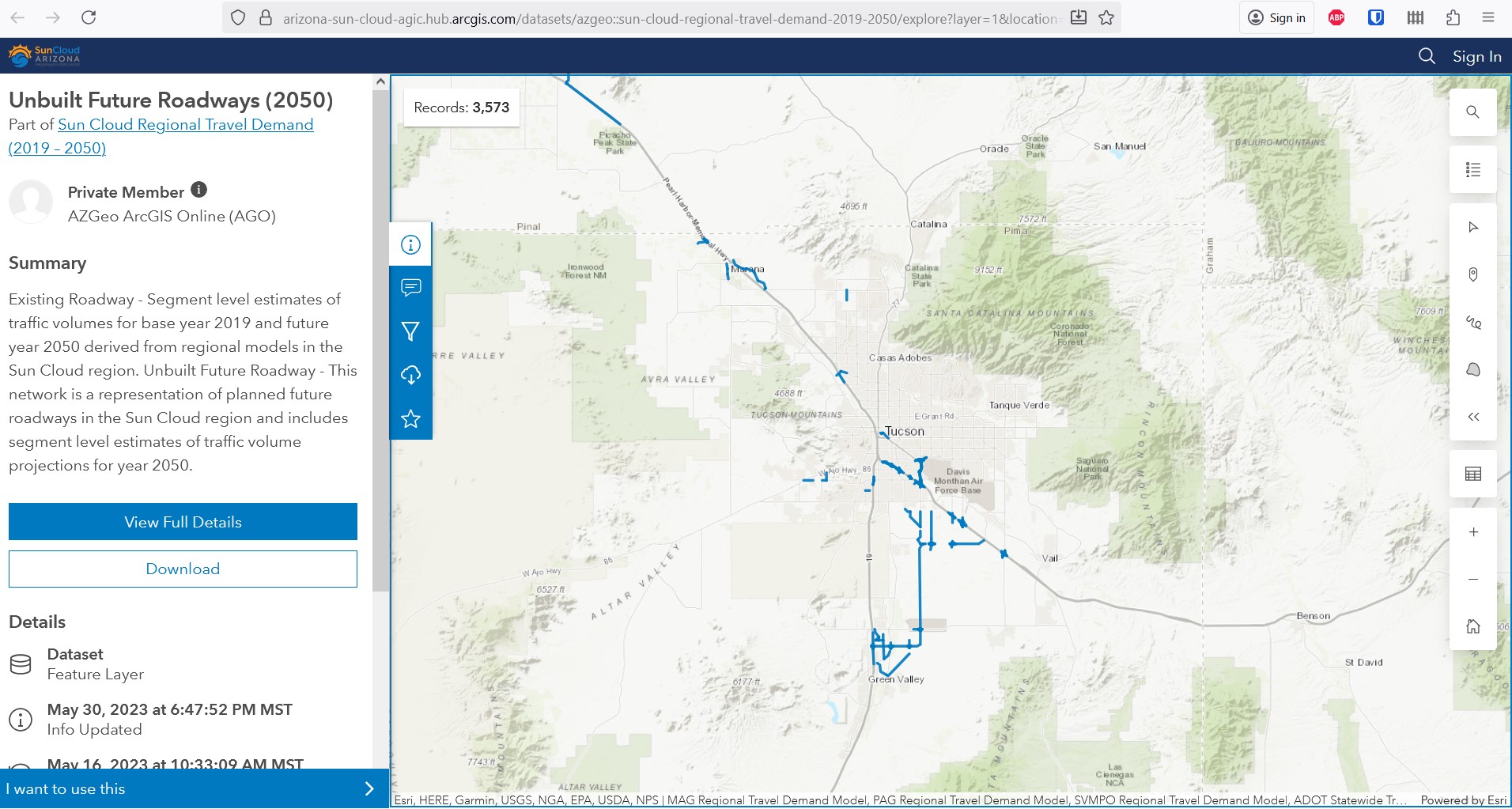
Task: Click the cloud download icon in sidebar
Action: [410, 375]
